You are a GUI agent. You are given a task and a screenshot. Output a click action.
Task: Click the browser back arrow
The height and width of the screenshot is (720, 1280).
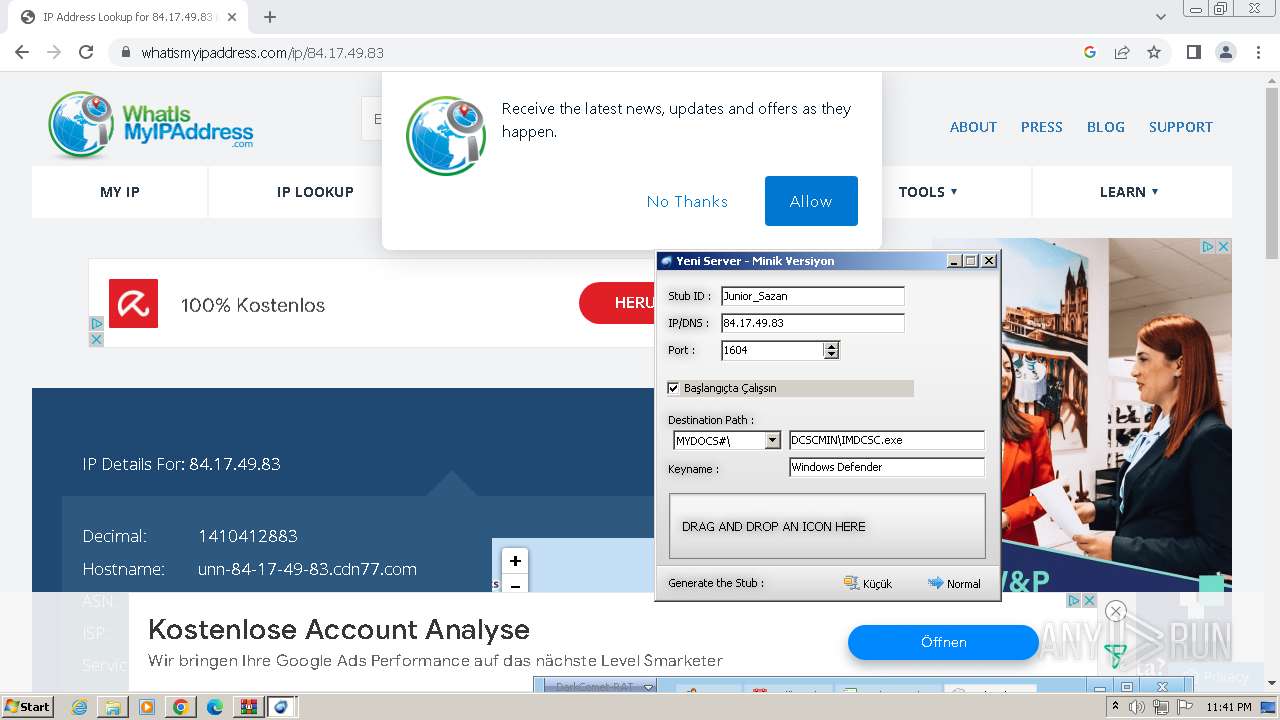pos(22,52)
